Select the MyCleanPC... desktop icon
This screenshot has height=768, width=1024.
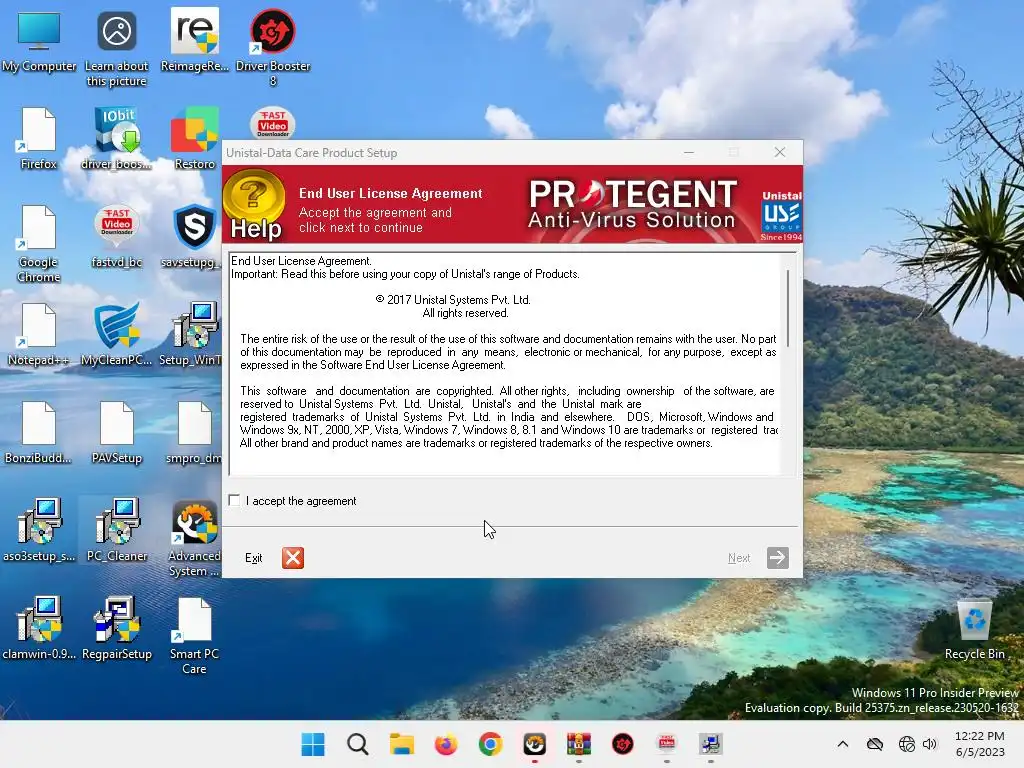(116, 335)
